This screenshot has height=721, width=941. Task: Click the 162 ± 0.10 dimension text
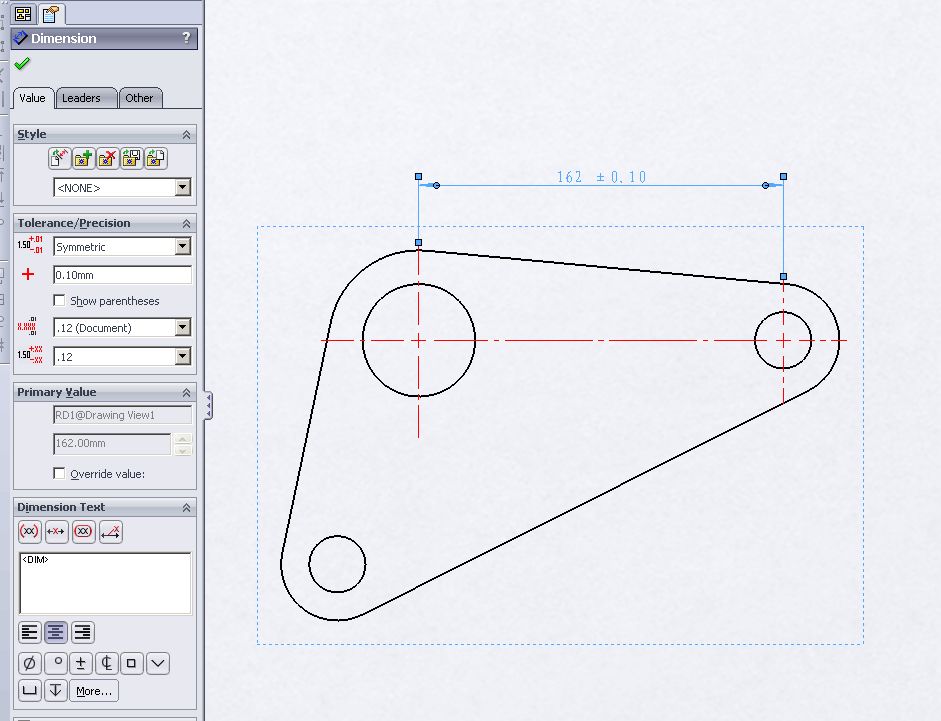pos(601,177)
